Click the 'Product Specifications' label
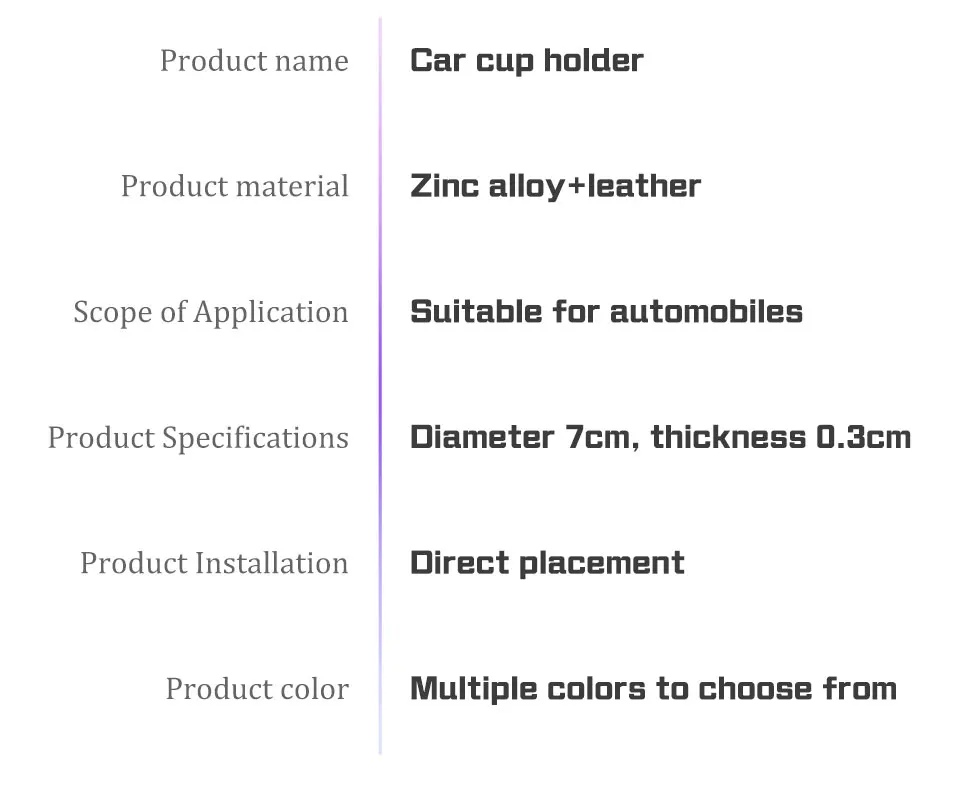This screenshot has height=812, width=960. pos(198,438)
